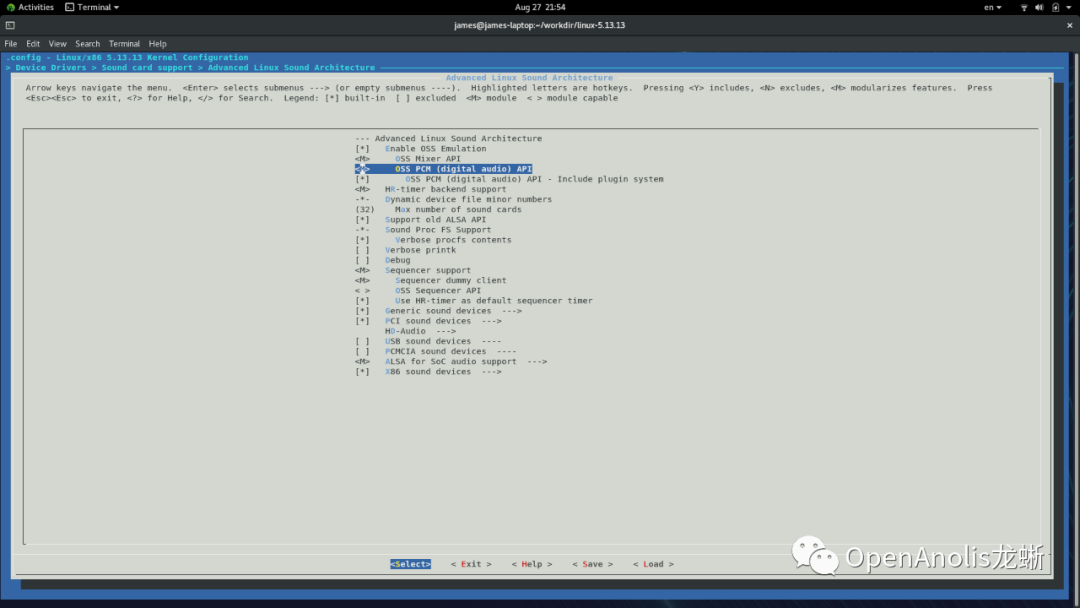The image size is (1080, 608).
Task: Select Sequencer support entry
Action: pos(413,270)
